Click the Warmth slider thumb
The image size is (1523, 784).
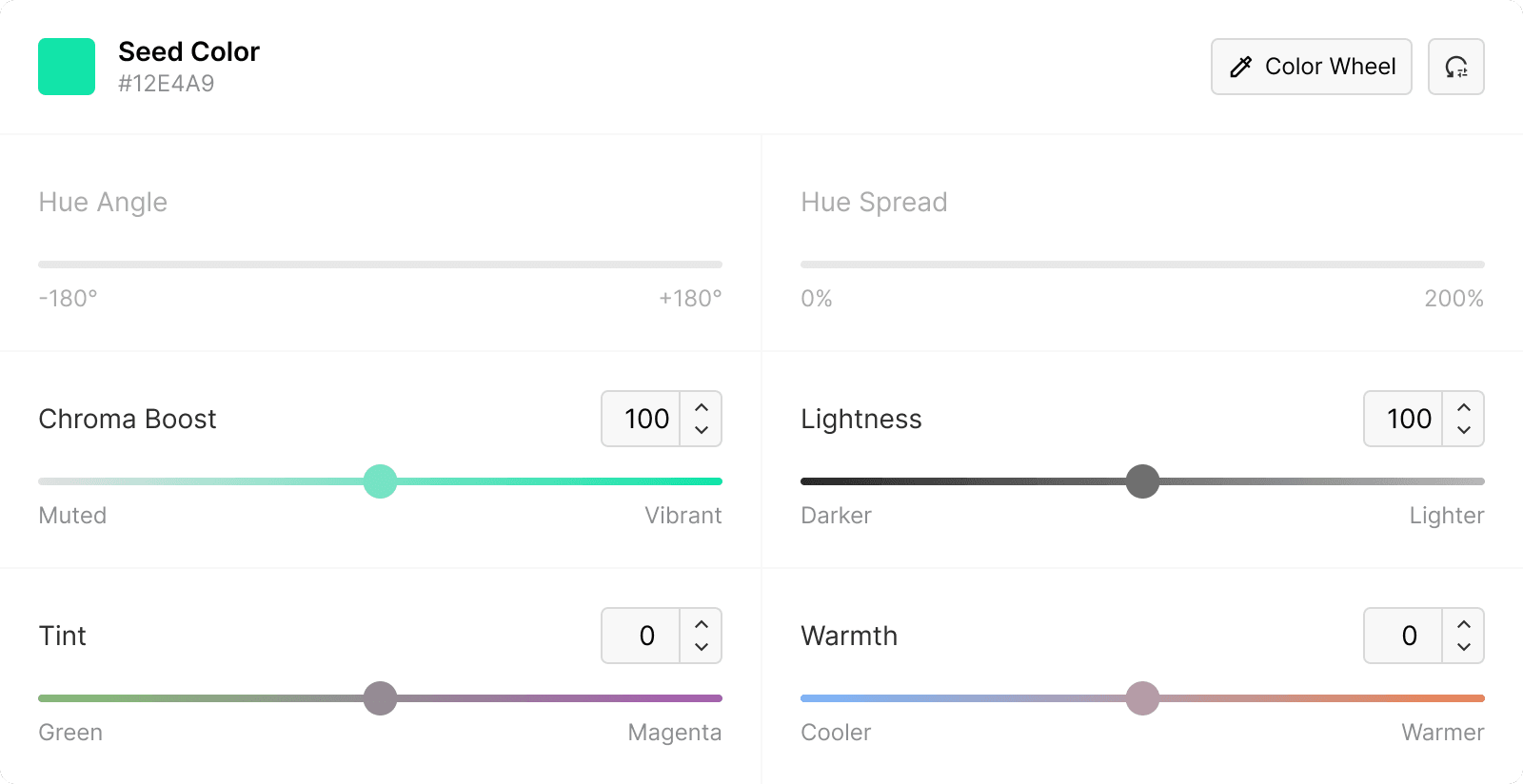(x=1142, y=698)
